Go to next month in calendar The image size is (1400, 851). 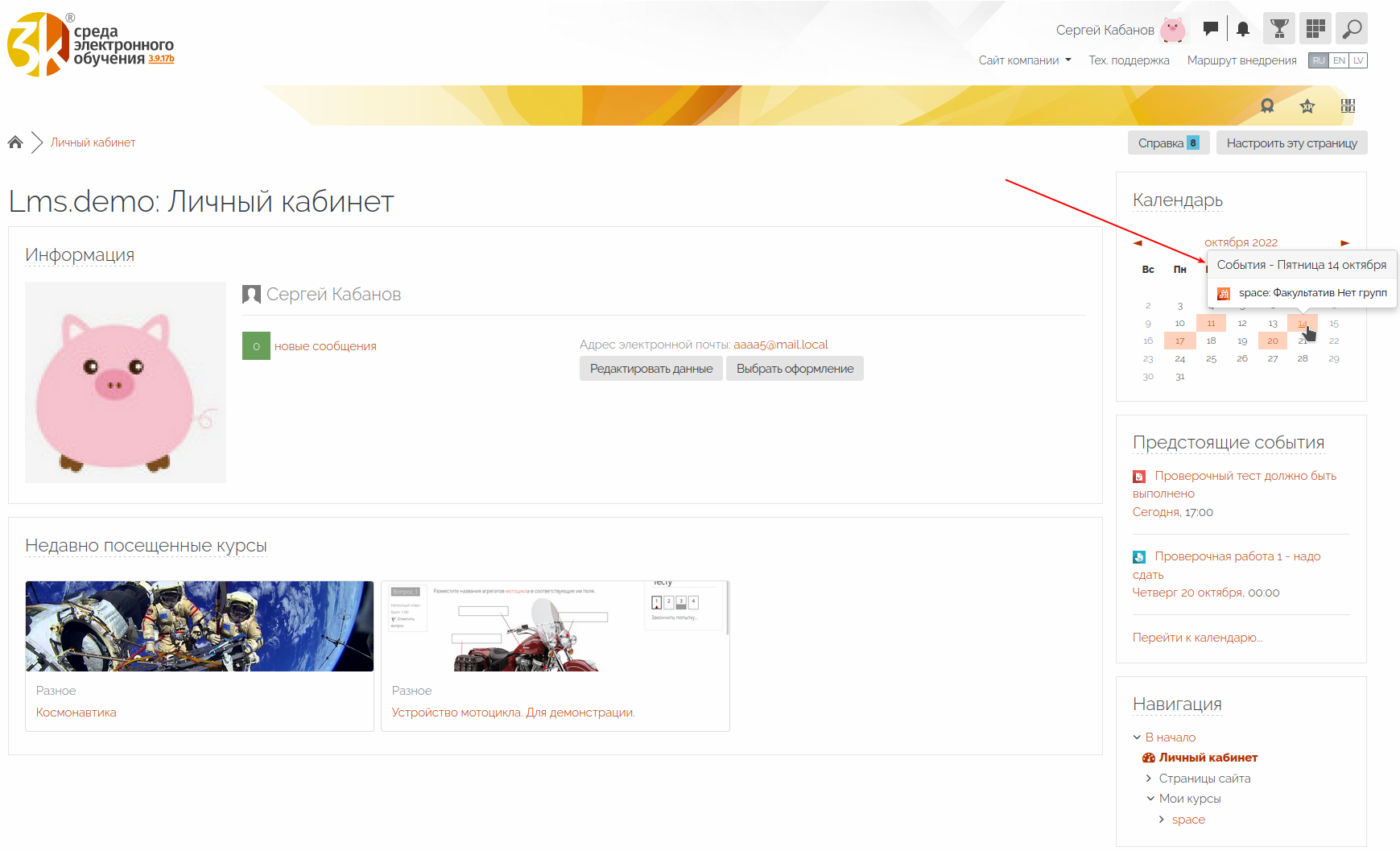(x=1344, y=242)
